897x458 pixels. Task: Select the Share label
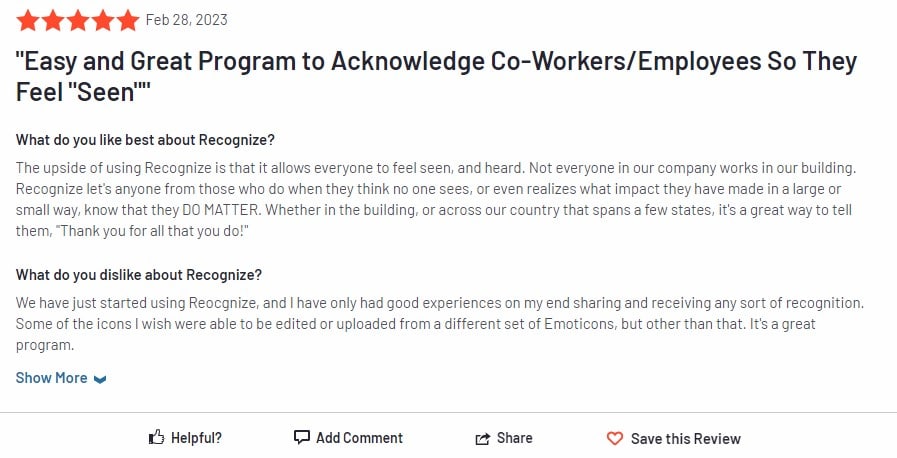pos(514,438)
